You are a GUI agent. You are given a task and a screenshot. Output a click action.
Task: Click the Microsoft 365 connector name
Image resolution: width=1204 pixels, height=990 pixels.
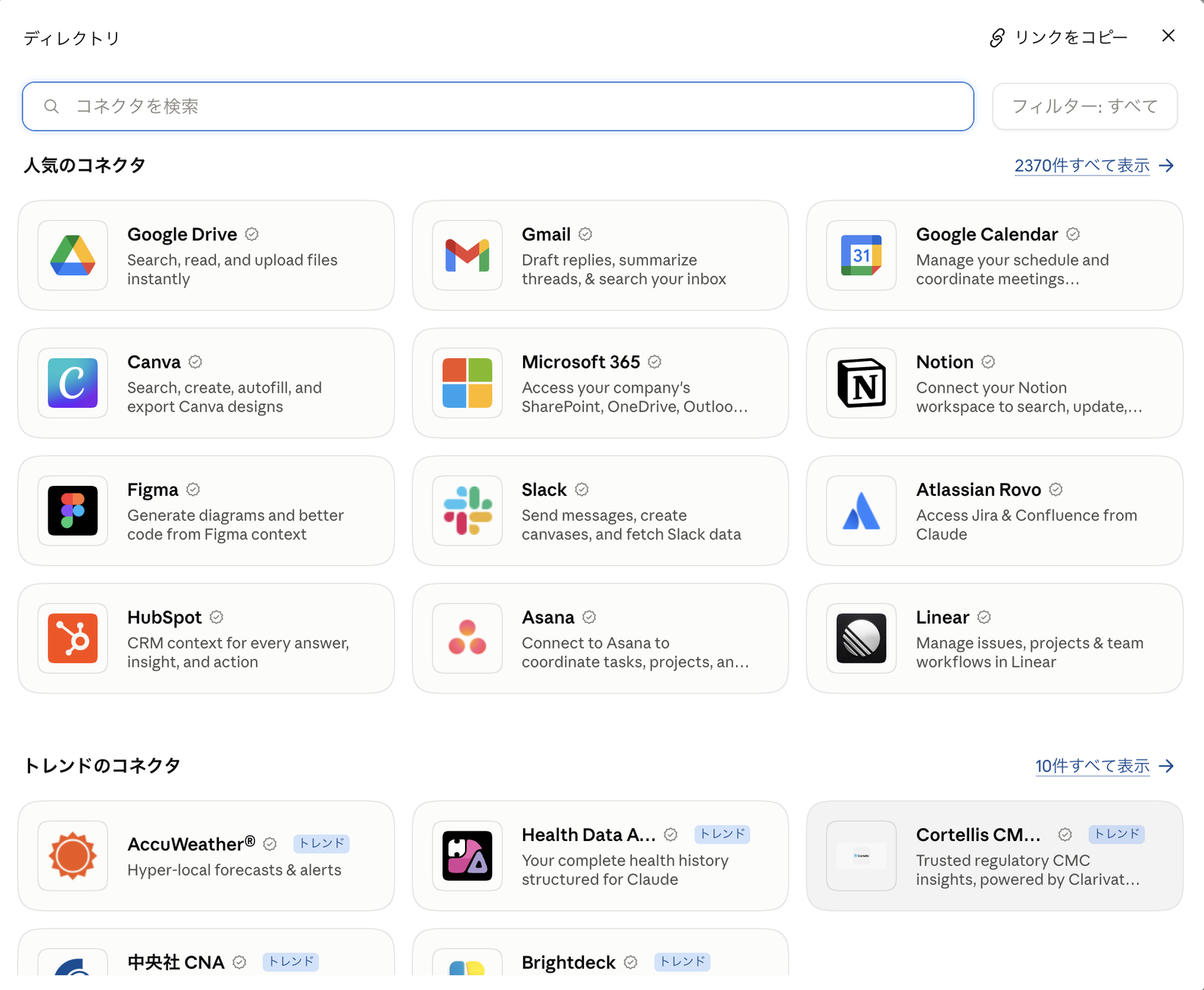pyautogui.click(x=581, y=363)
